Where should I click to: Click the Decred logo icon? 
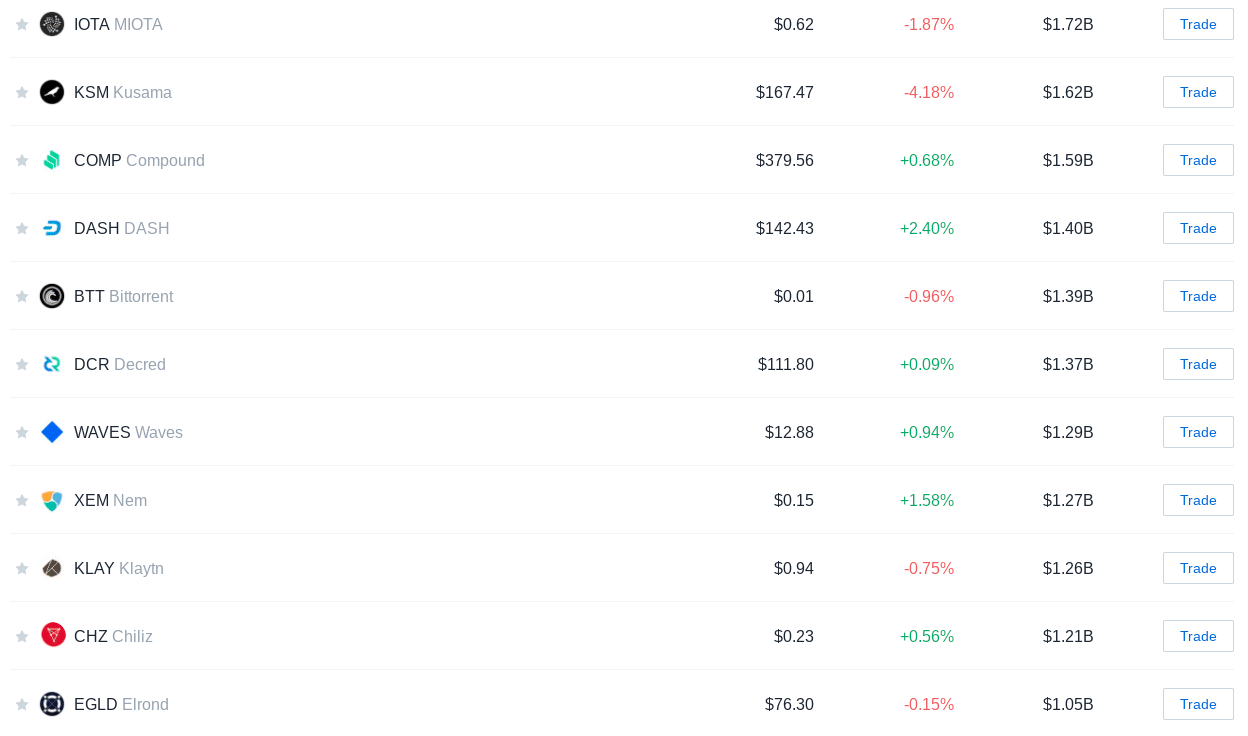pos(52,364)
